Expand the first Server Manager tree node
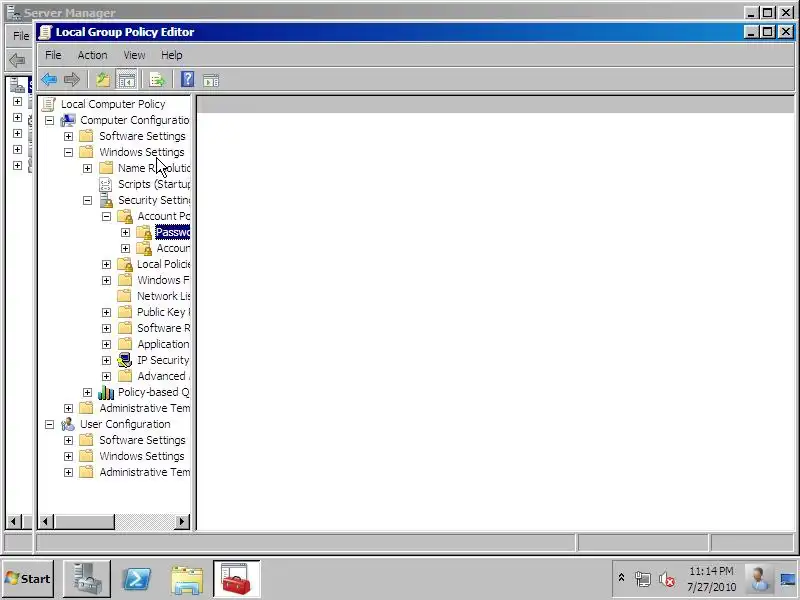 point(17,102)
